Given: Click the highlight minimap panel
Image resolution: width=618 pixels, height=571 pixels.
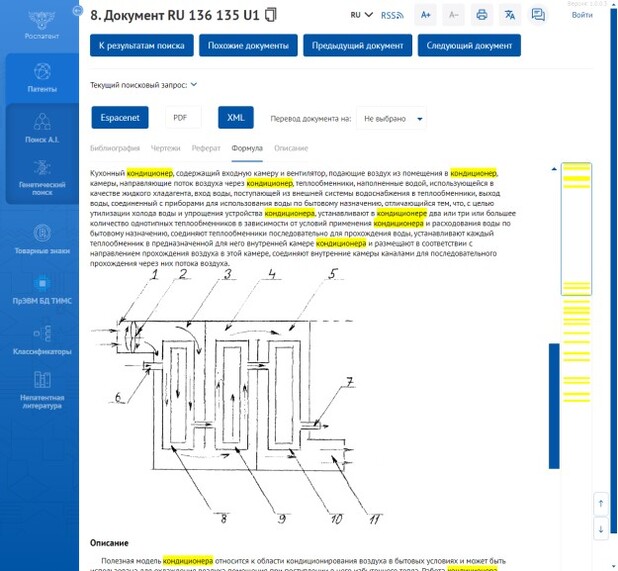Looking at the screenshot, I should pyautogui.click(x=576, y=229).
